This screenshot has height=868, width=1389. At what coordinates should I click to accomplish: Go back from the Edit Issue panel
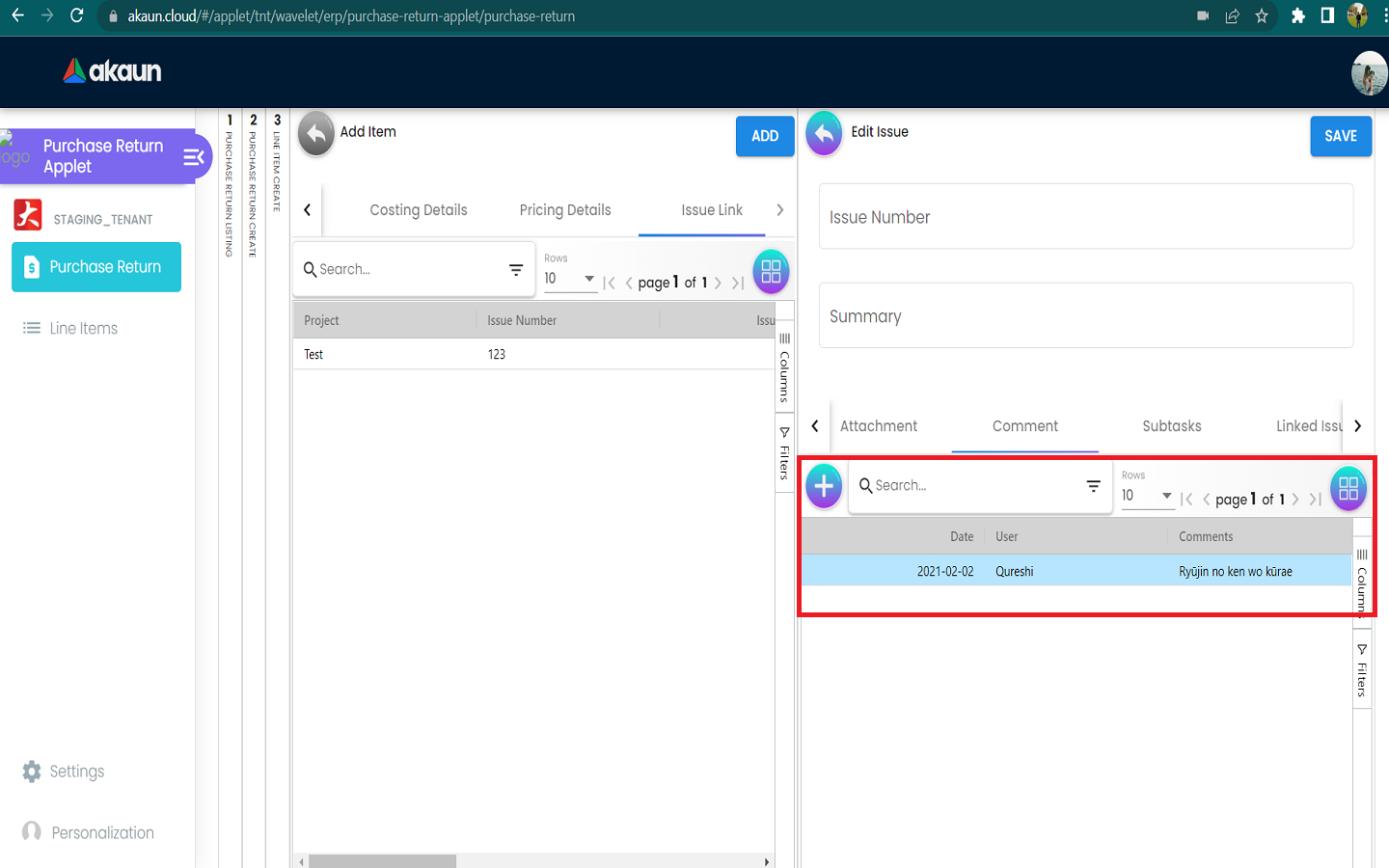pyautogui.click(x=824, y=134)
